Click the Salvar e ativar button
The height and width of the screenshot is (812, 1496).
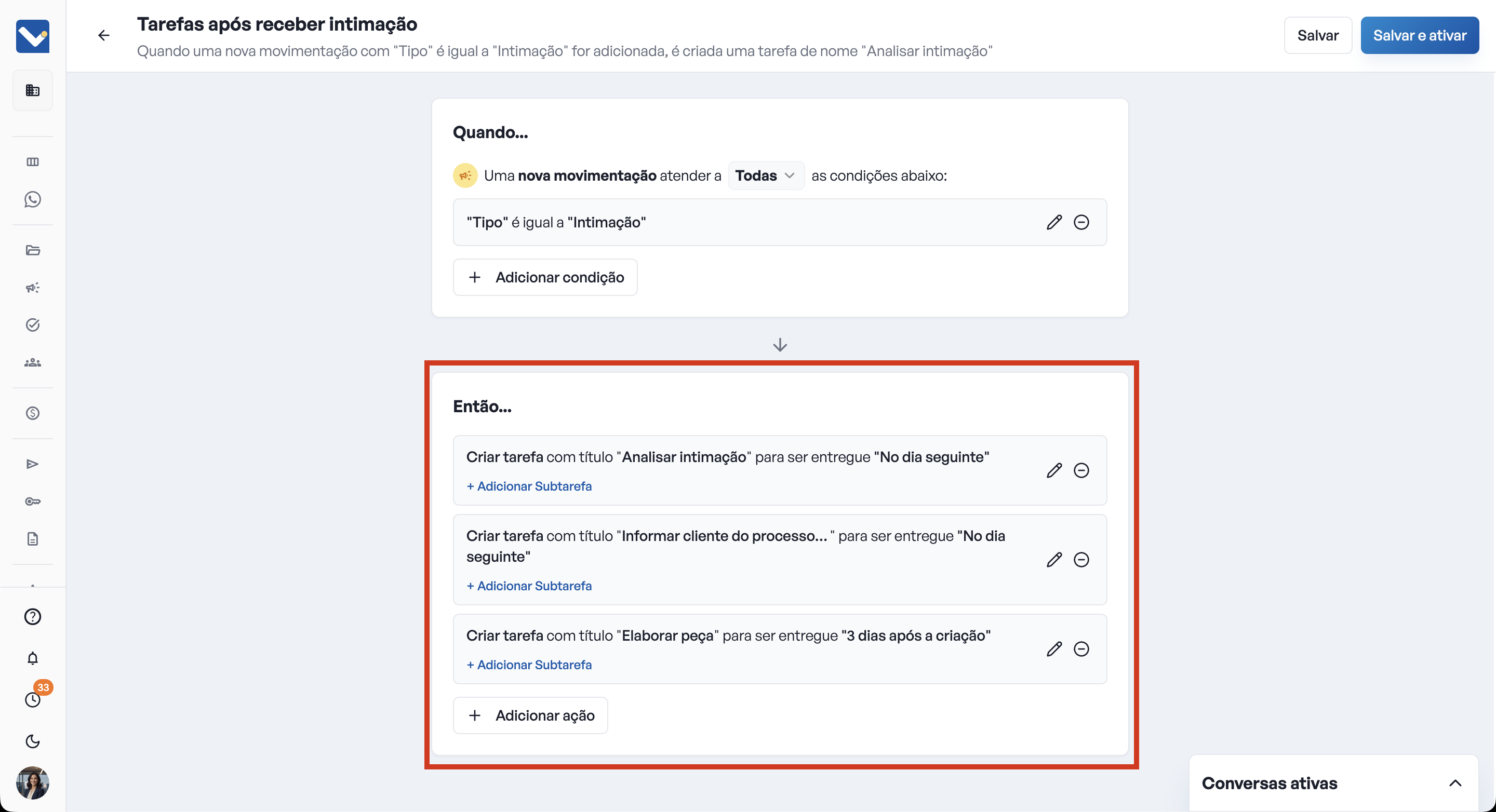[1419, 35]
